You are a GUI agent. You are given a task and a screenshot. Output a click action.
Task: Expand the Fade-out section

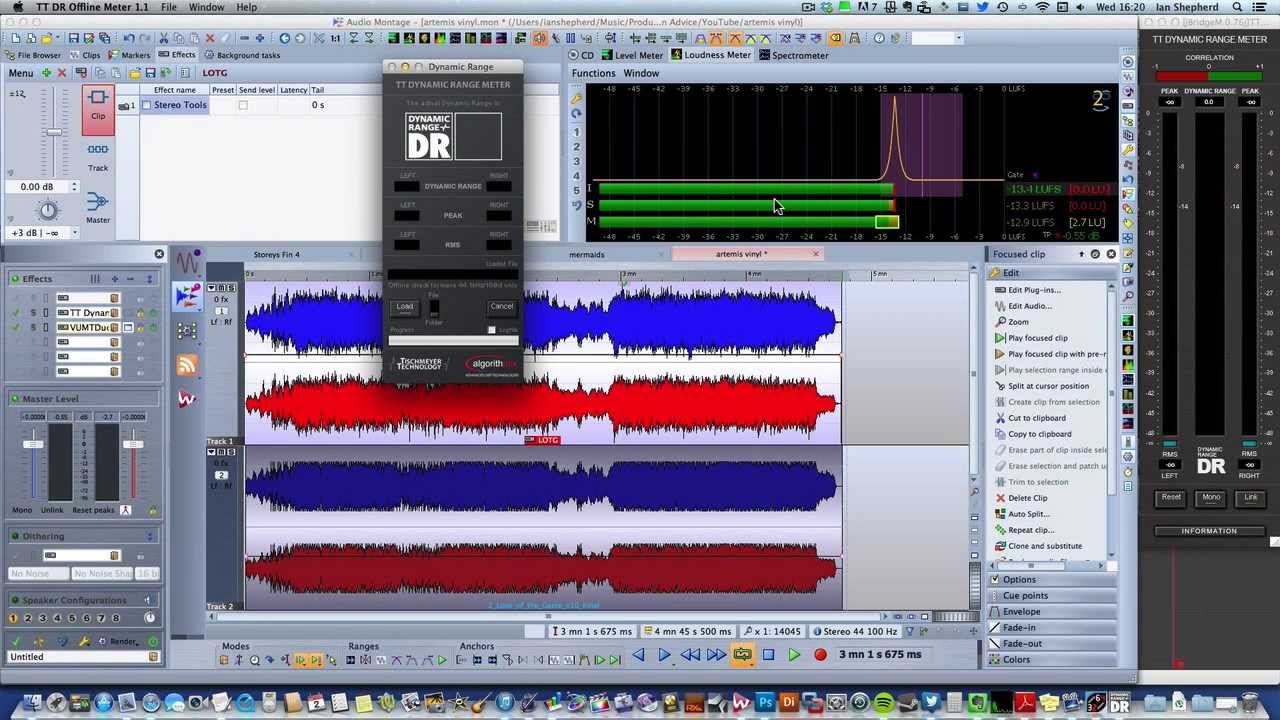tap(1051, 644)
